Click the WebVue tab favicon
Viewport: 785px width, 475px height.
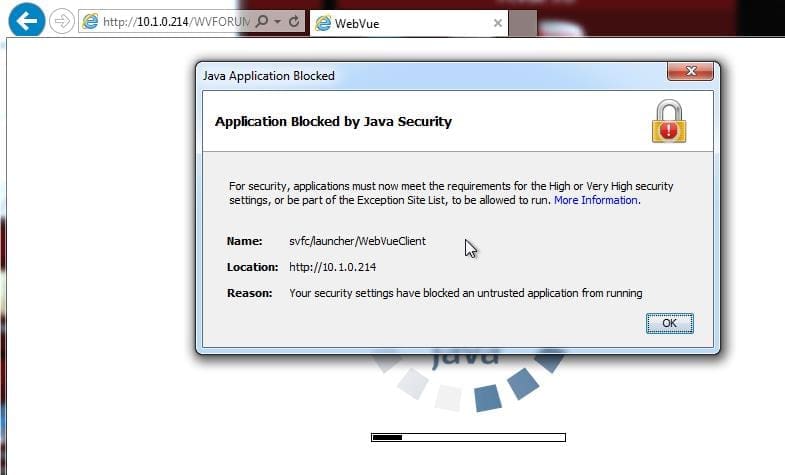point(323,23)
